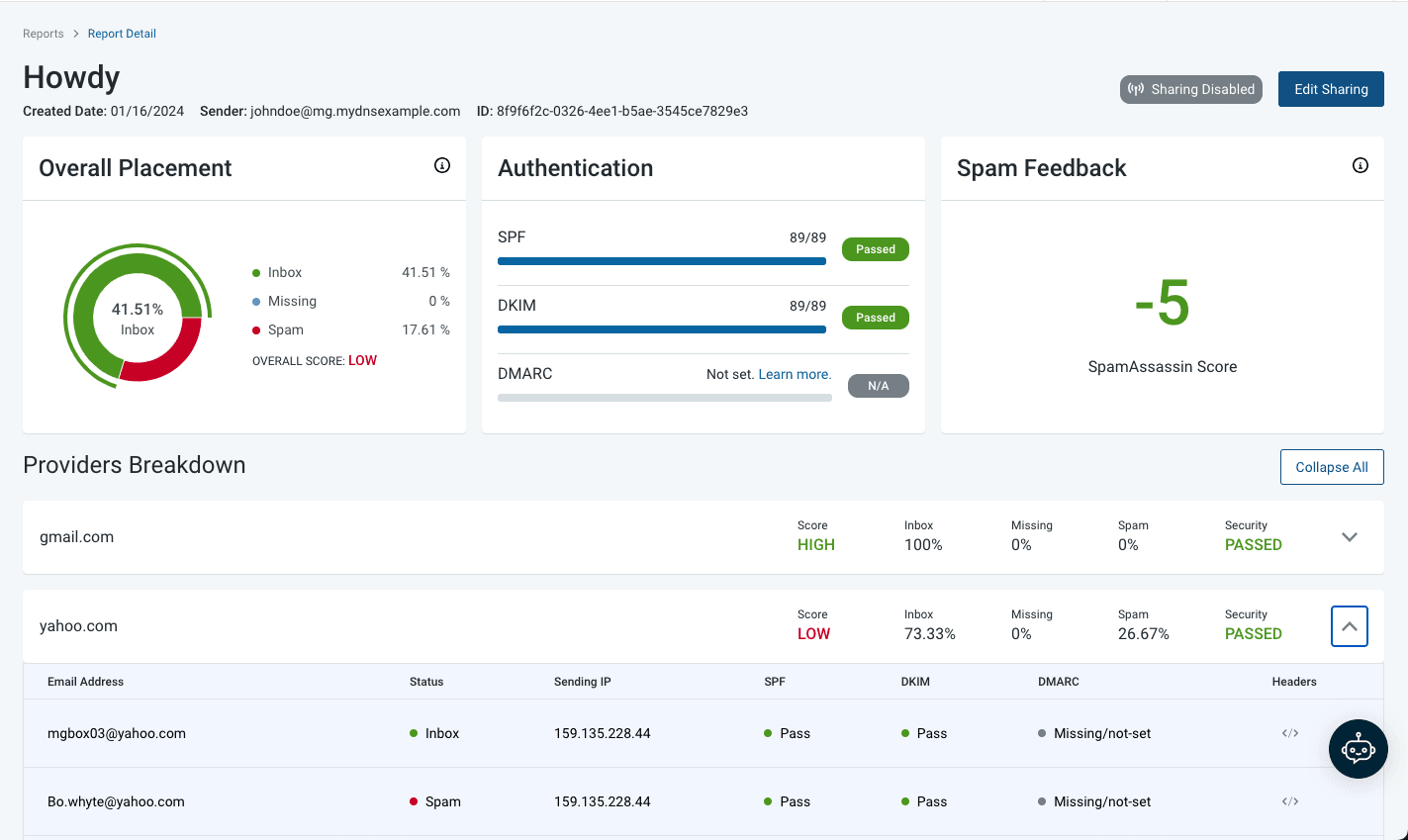Viewport: 1408px width, 840px height.
Task: View headers for Bo.whyte@yahoo.com
Action: pyautogui.click(x=1290, y=801)
